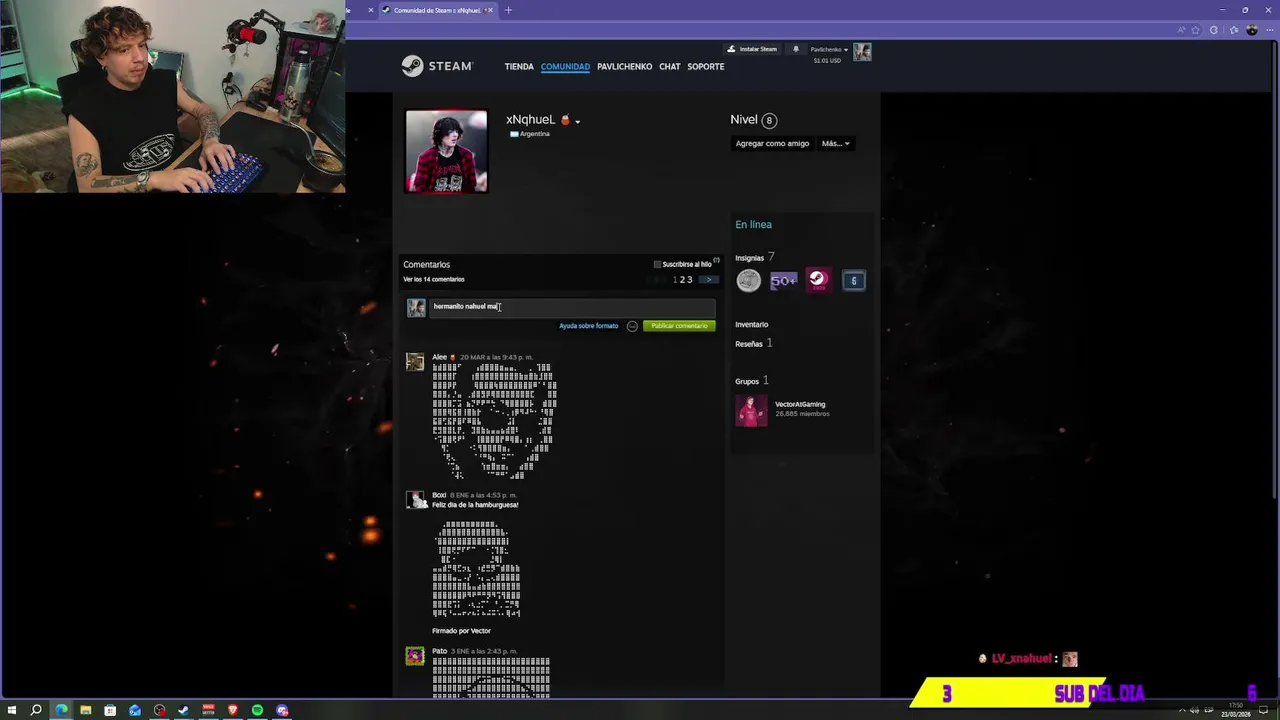1280x720 pixels.
Task: Click the Steam logo in the header
Action: click(436, 66)
